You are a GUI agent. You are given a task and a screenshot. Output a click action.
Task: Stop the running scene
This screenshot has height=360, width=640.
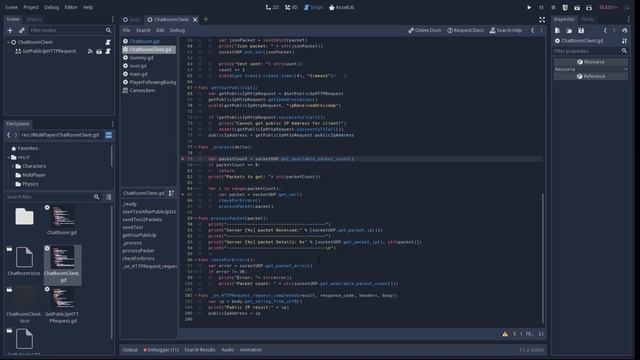(x=553, y=7)
